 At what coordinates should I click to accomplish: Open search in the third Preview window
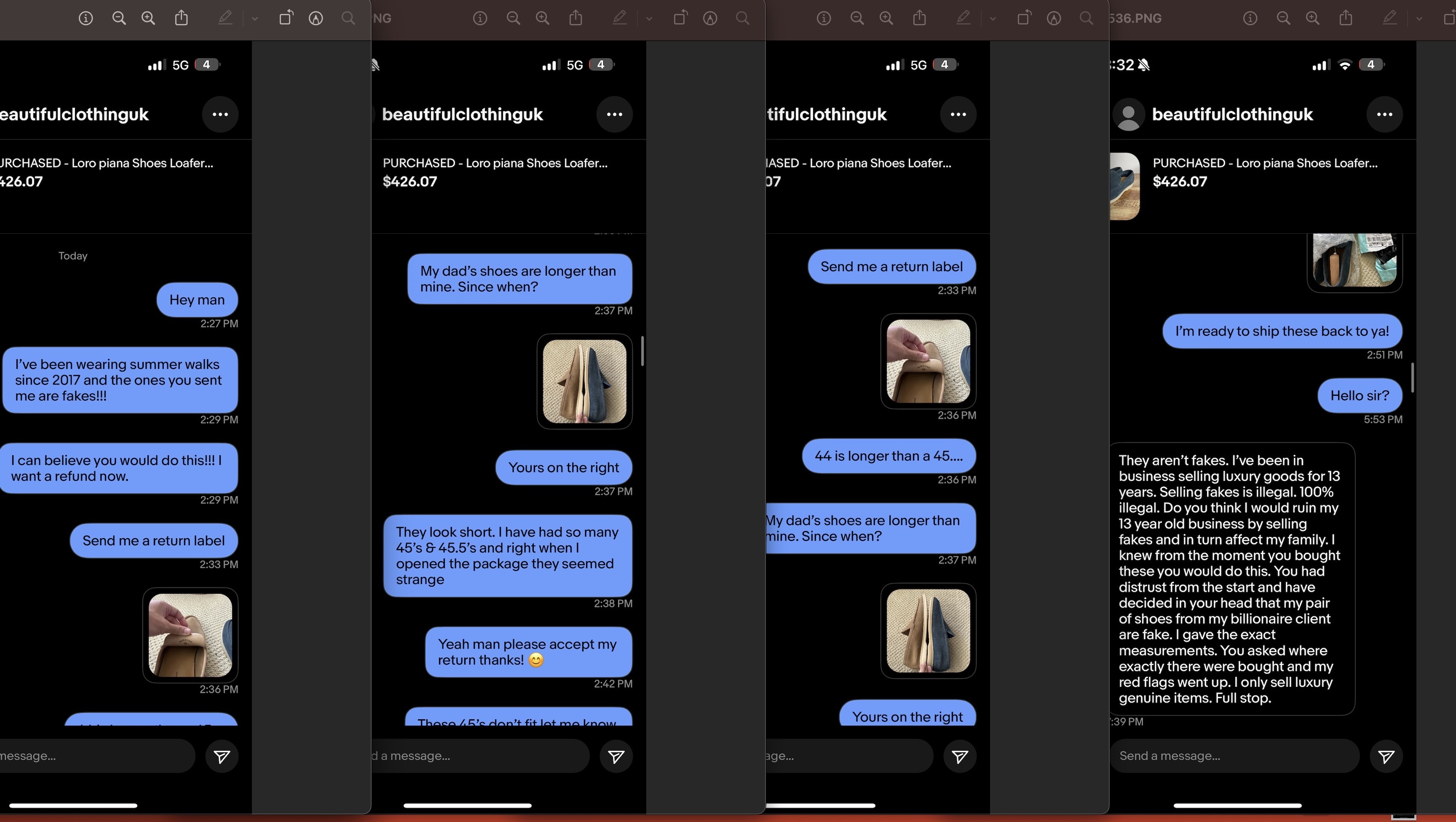pos(1087,19)
